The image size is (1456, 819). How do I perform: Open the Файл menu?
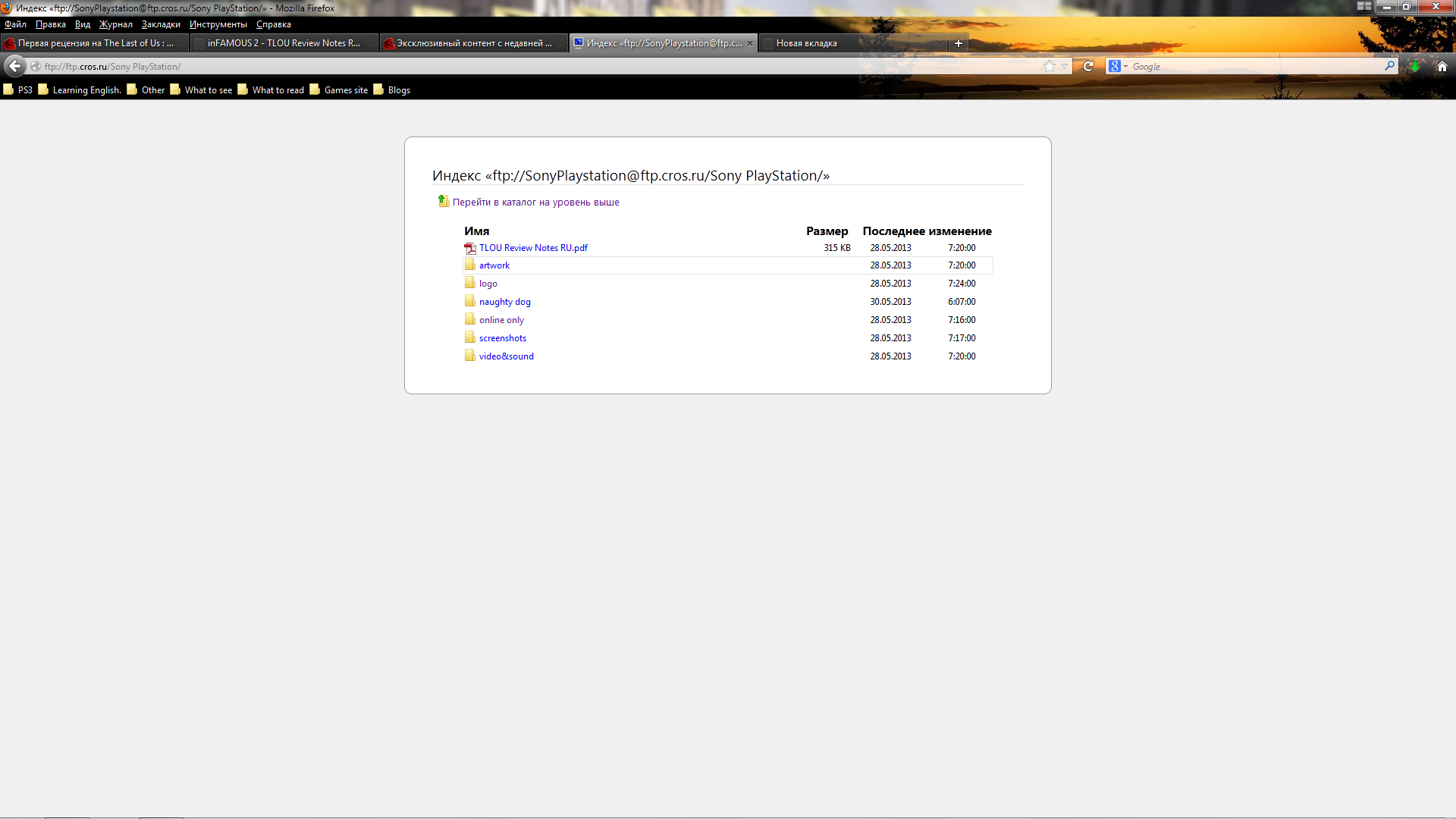(15, 24)
